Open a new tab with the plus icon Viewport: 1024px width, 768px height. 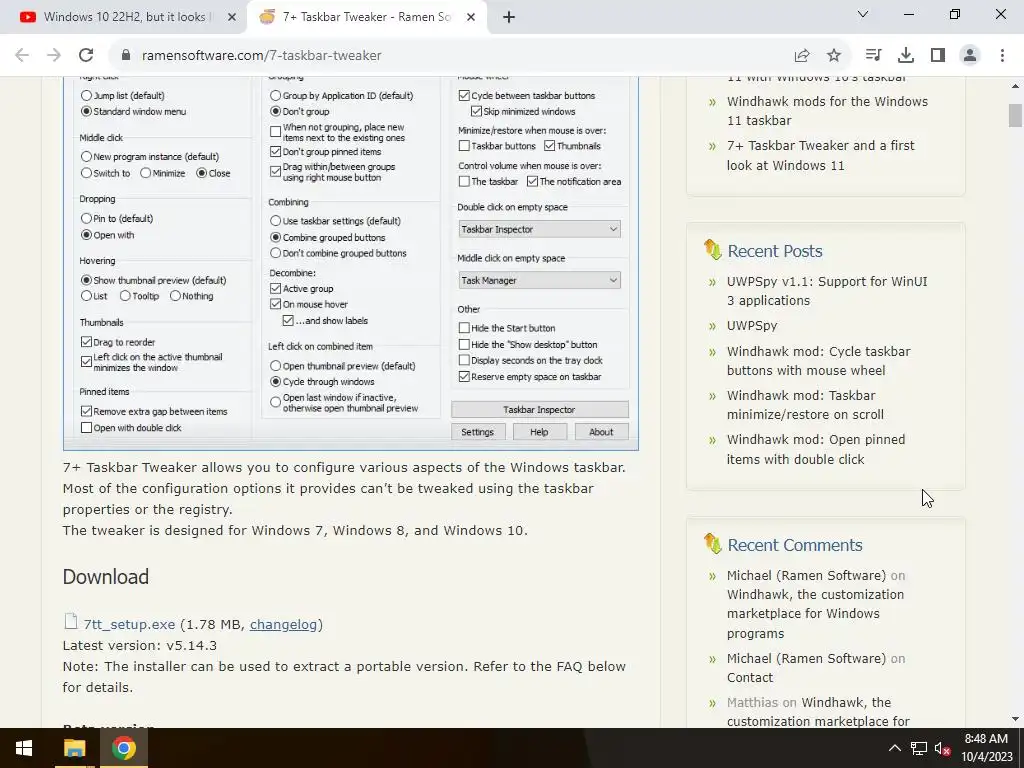(509, 17)
